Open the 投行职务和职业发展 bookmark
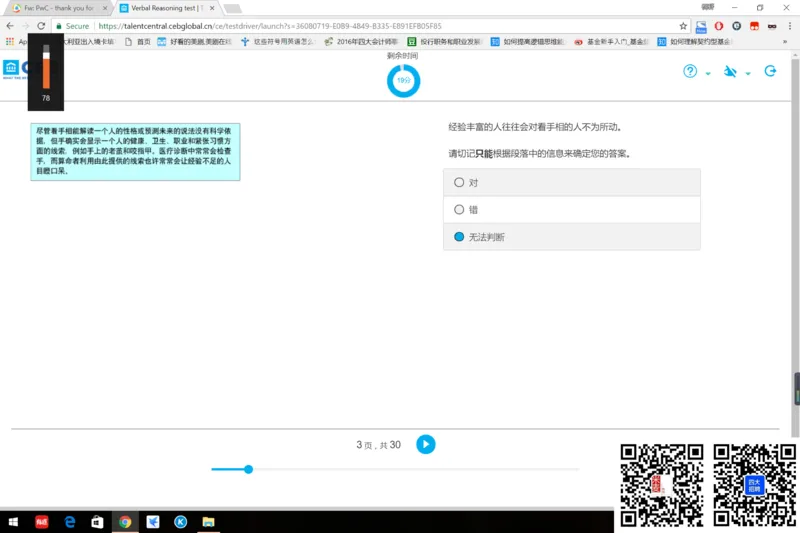The width and height of the screenshot is (800, 533). [x=444, y=42]
